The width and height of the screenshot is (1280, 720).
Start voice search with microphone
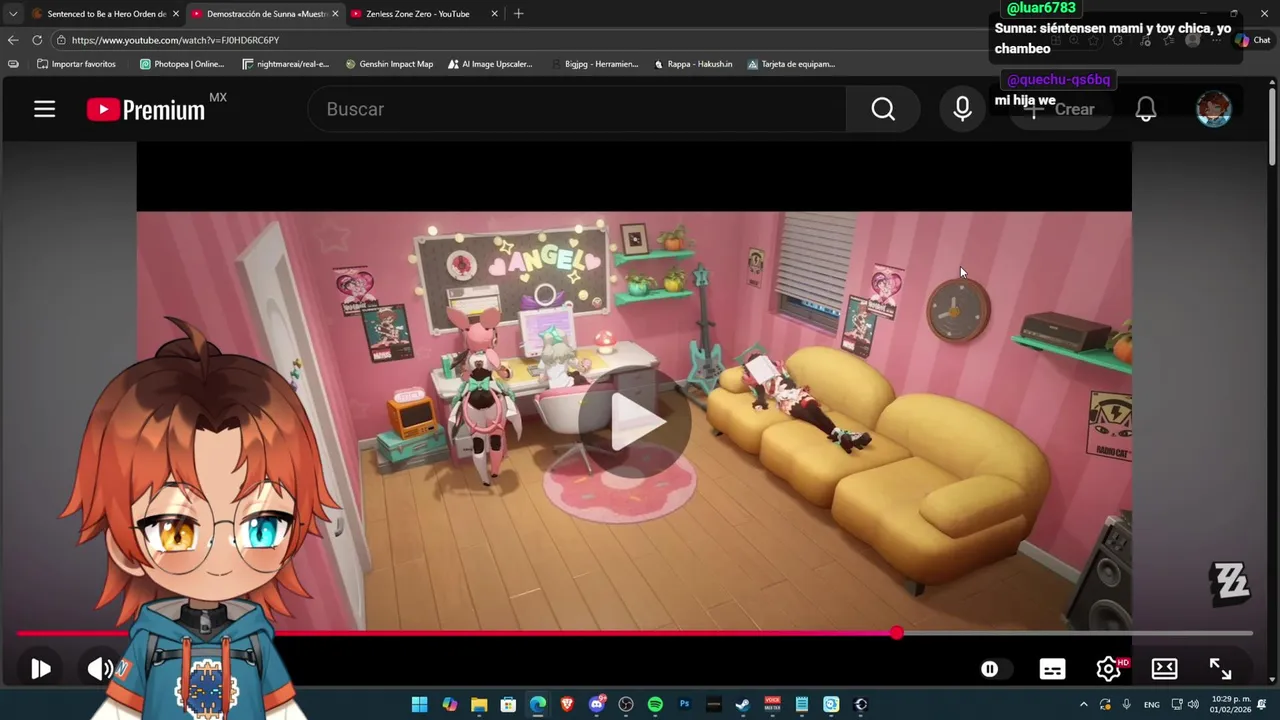point(962,109)
